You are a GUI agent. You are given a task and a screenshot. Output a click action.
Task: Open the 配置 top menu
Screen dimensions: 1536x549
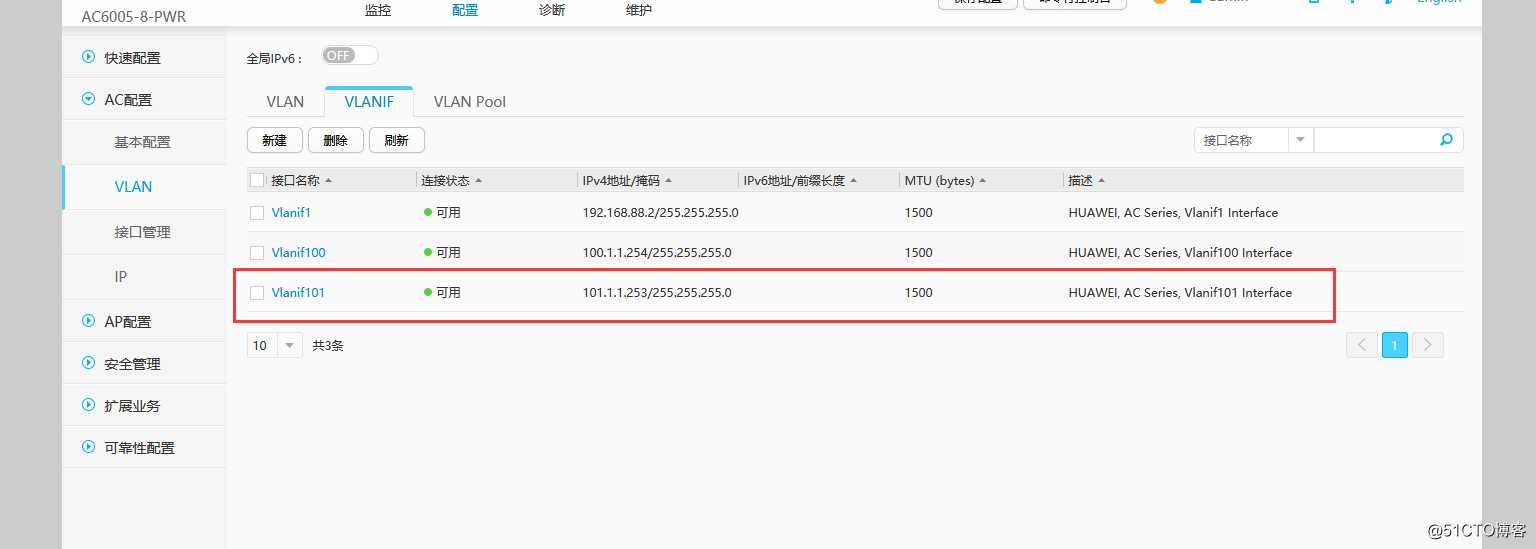[x=465, y=10]
